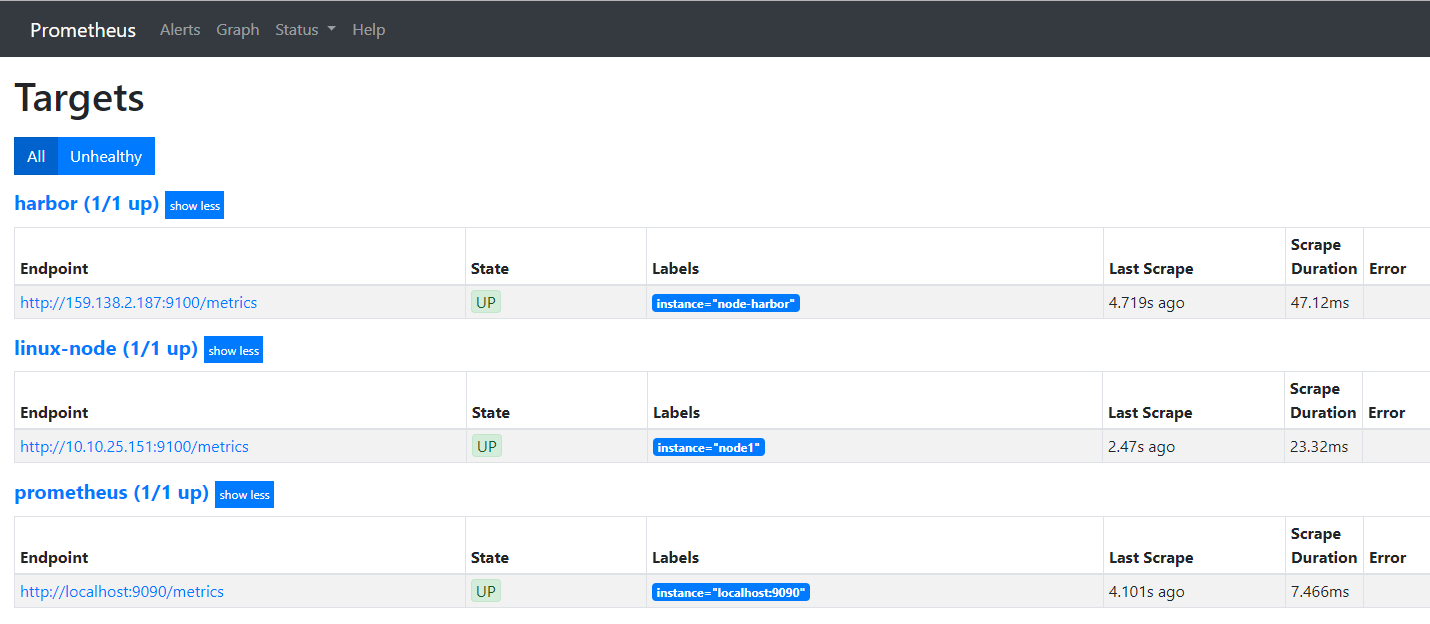The image size is (1430, 624).
Task: Click the instance="localhost:9090" label badge
Action: 730,592
